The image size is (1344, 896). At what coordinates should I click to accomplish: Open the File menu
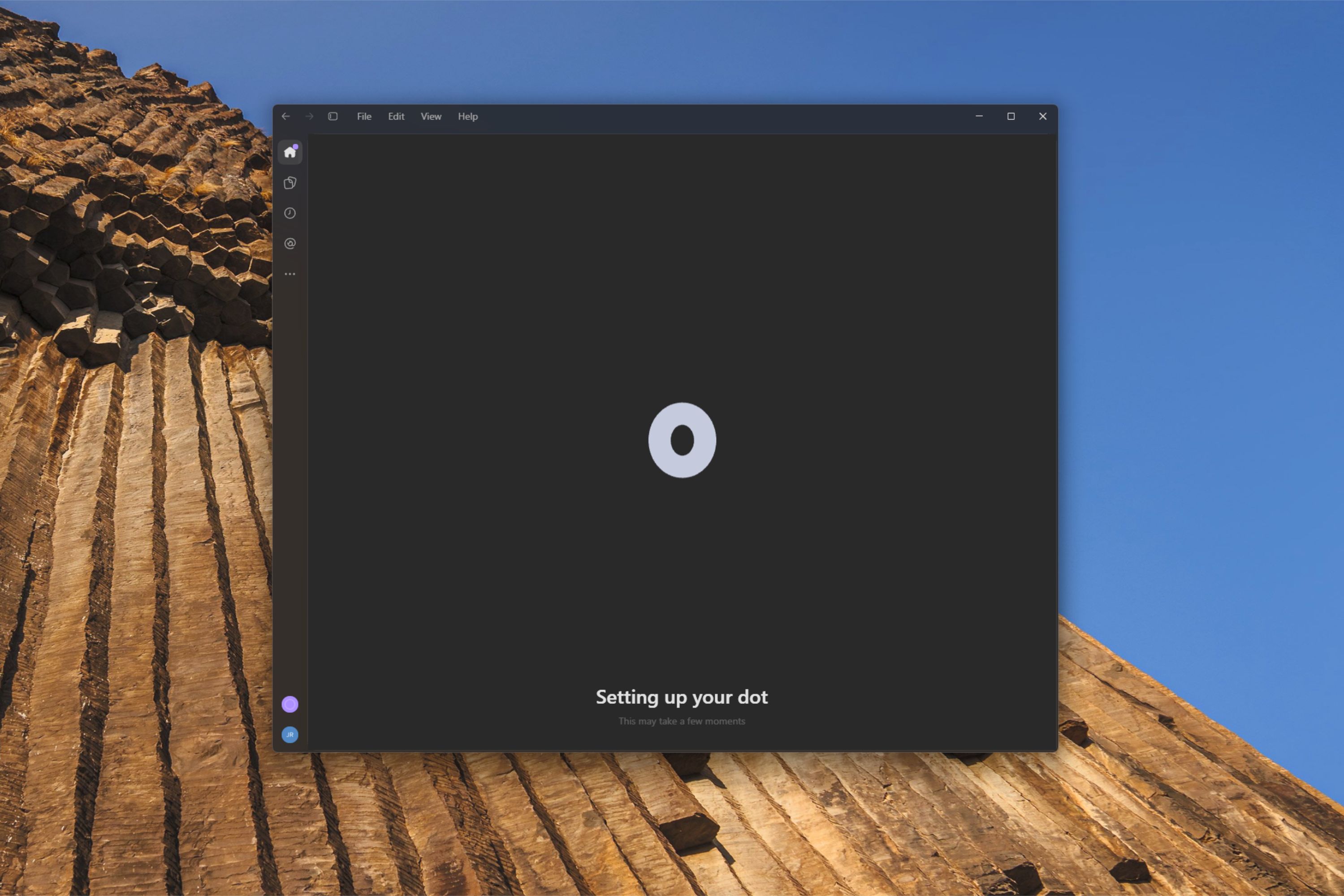pyautogui.click(x=364, y=116)
